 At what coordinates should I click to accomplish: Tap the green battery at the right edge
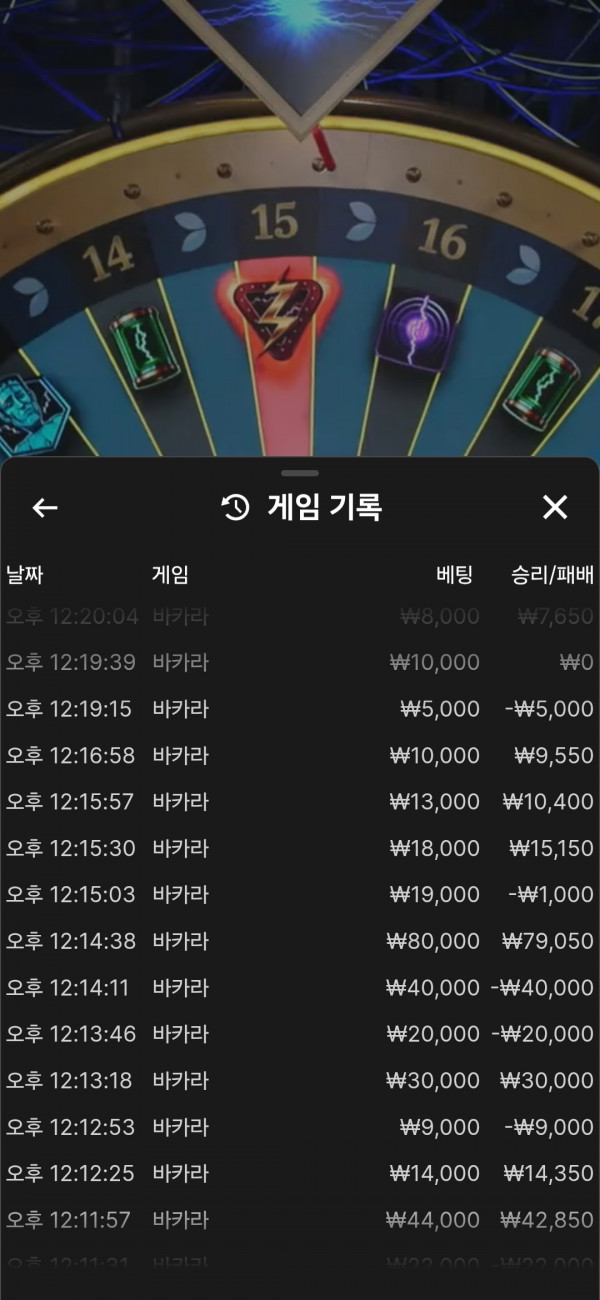pos(540,388)
